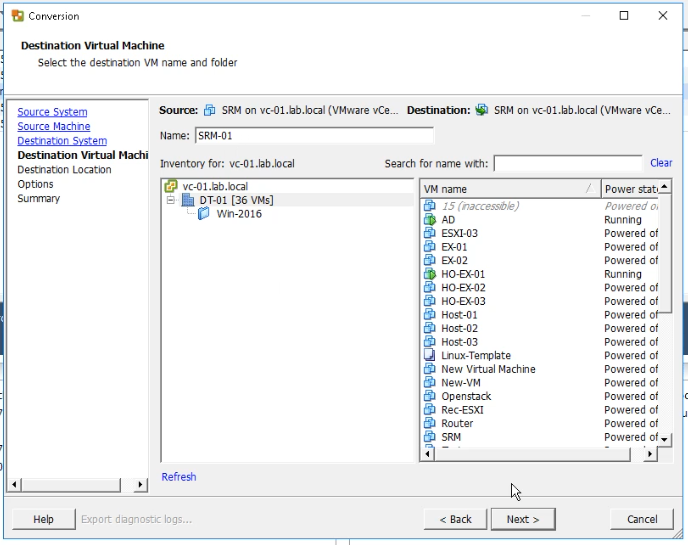Select the DT-01 [36 VMs] tree node
This screenshot has height=545, width=688.
point(236,200)
